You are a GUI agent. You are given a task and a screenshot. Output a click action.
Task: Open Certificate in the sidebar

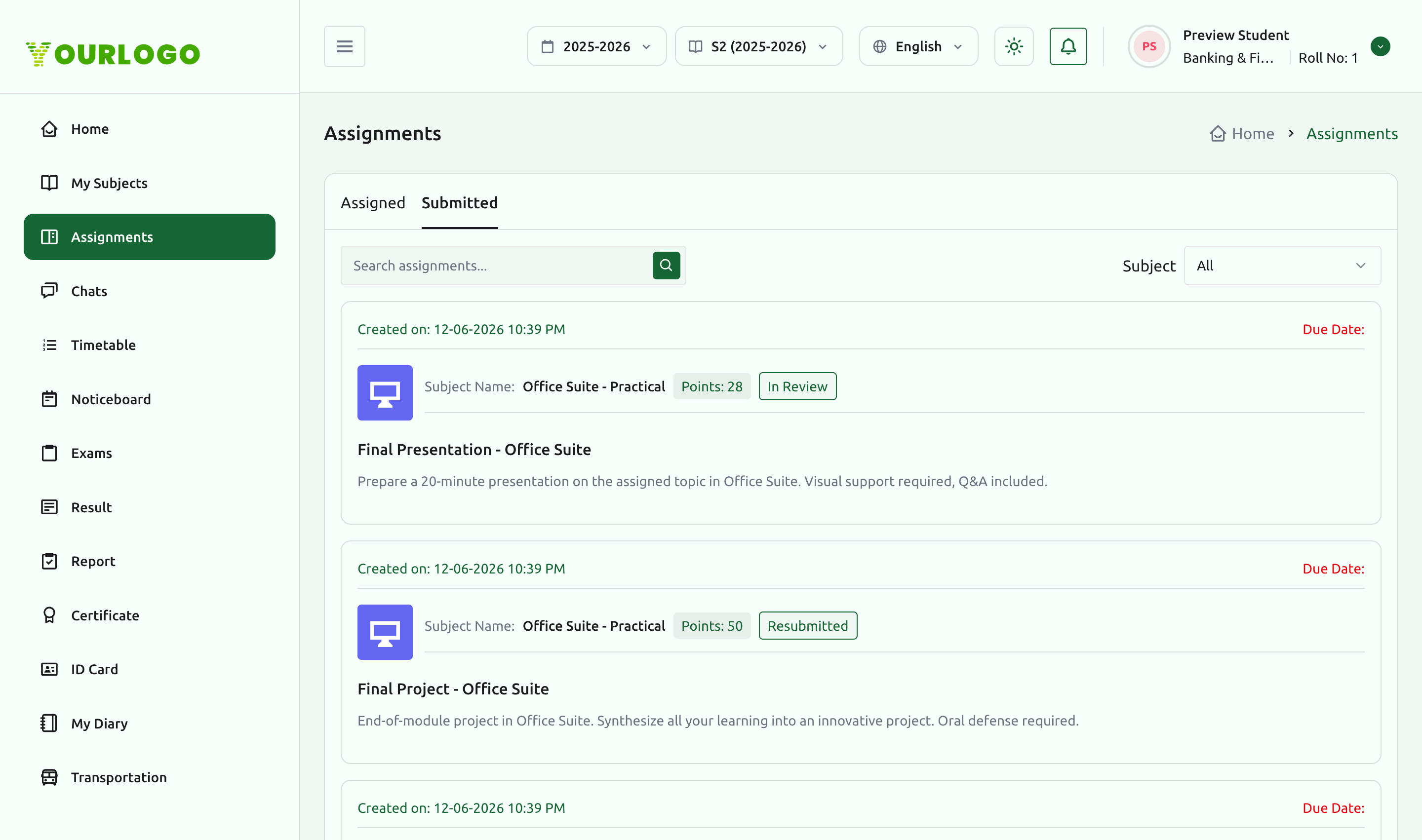[x=150, y=615]
